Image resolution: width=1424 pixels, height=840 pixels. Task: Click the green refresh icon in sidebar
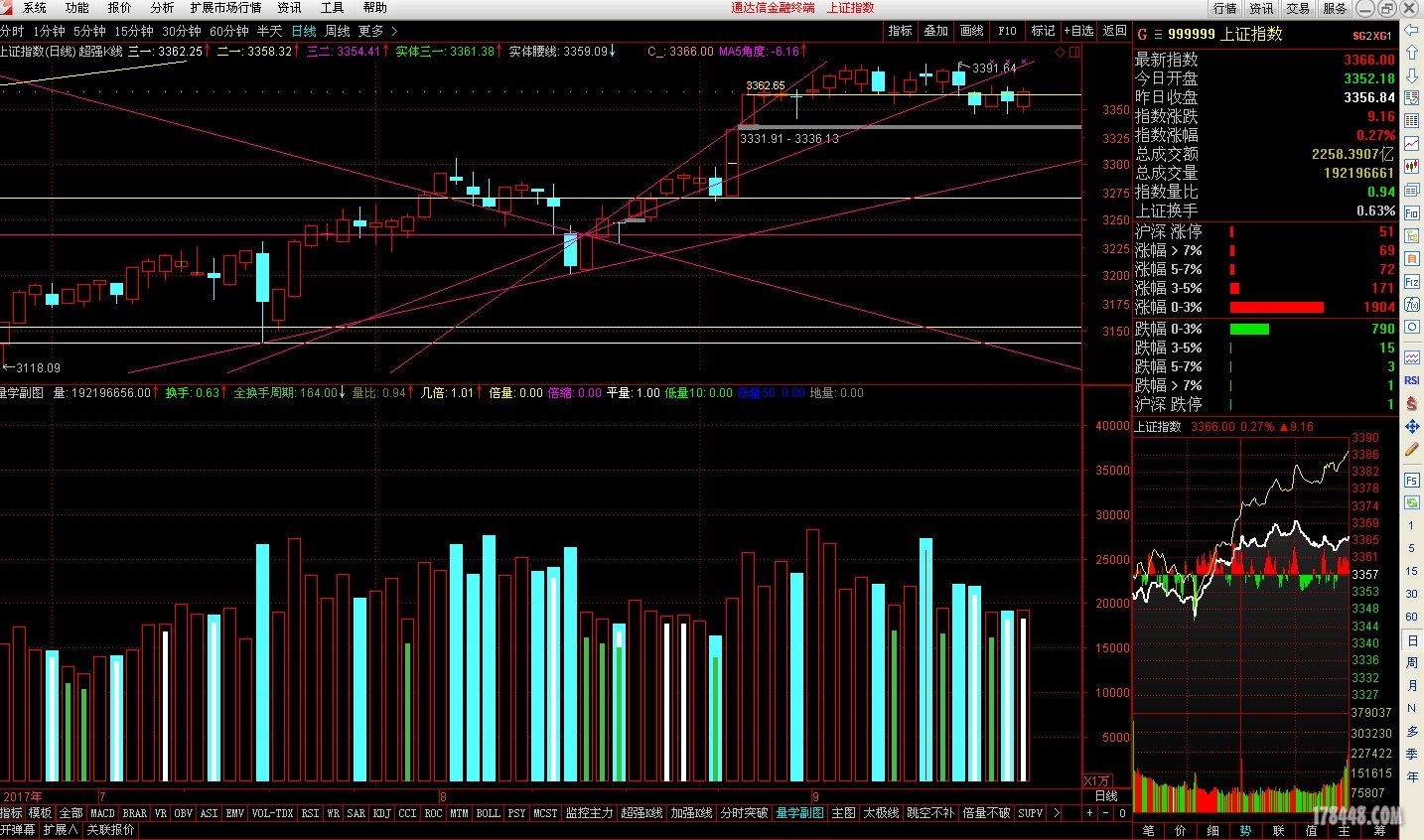tap(1411, 502)
